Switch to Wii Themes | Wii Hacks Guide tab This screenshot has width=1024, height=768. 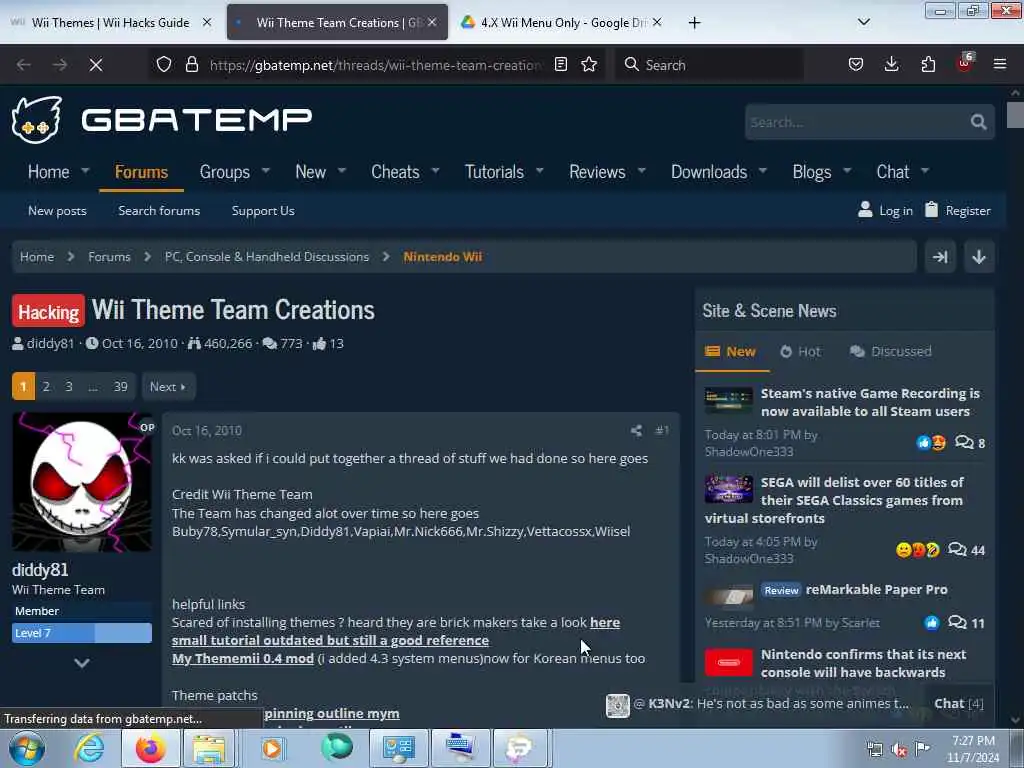click(111, 22)
